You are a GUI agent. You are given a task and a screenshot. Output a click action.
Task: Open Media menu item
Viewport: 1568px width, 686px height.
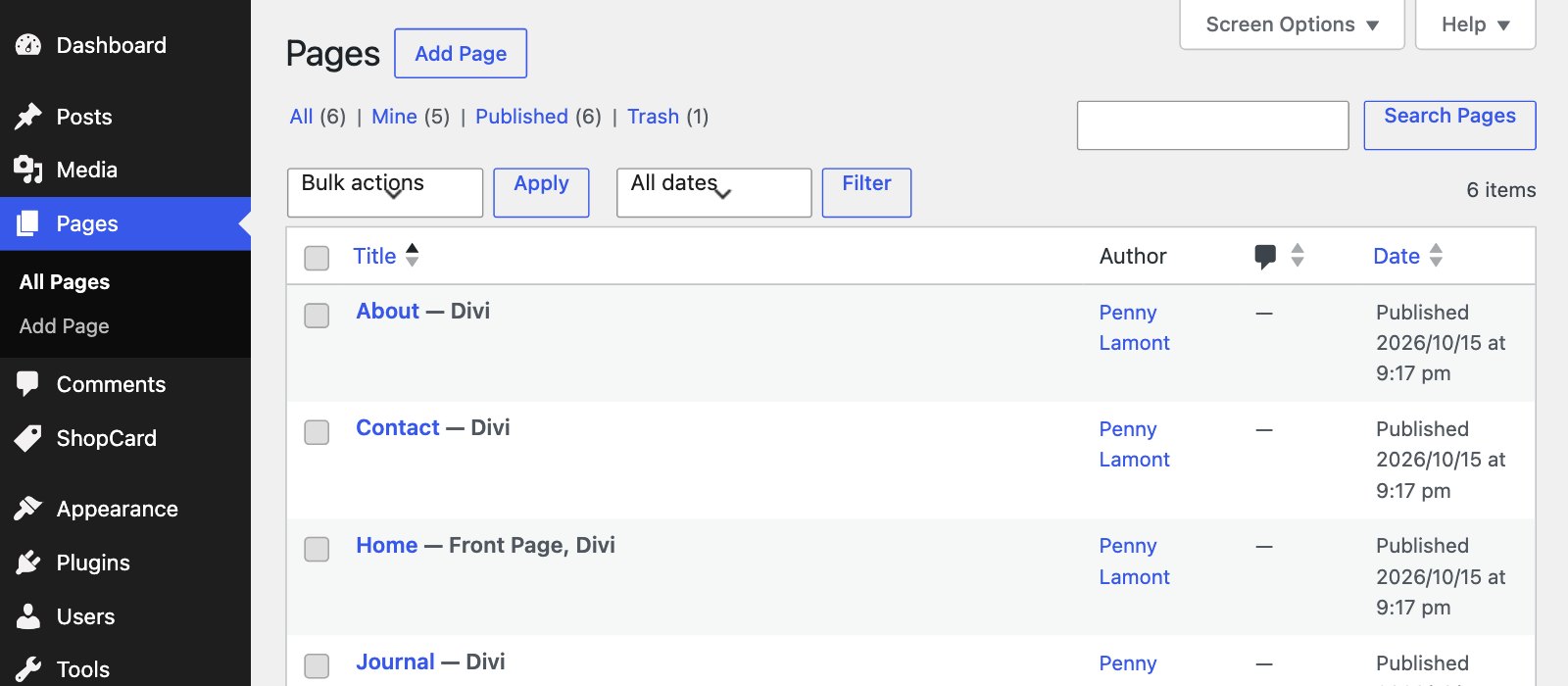tap(125, 170)
